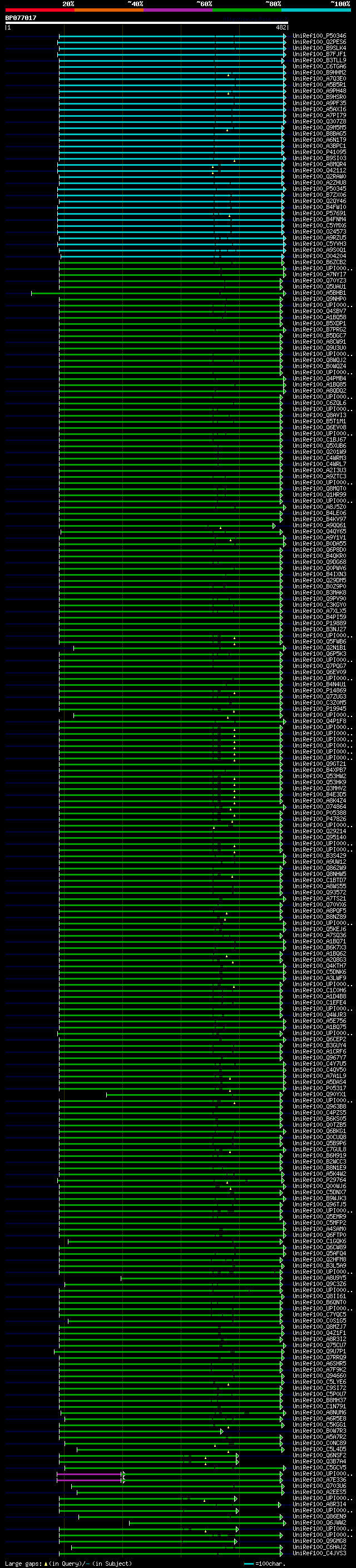Open hit UniRef100_Q2PES6

(x=319, y=42)
